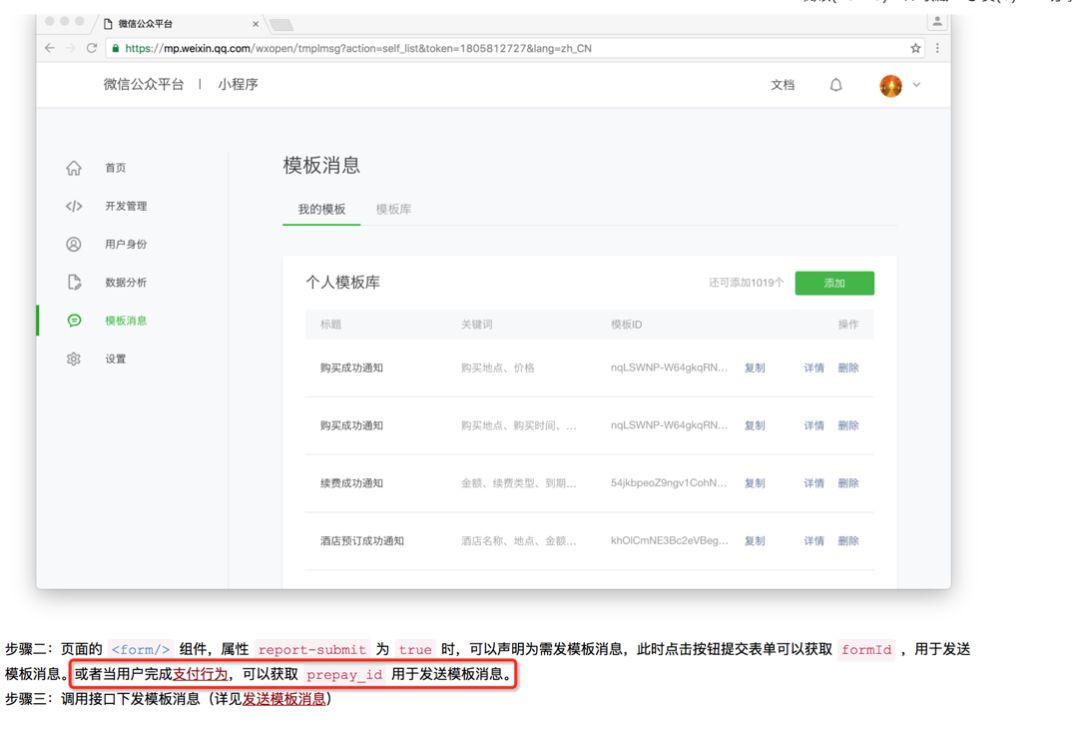Reload the page with the refresh icon
This screenshot has height=732, width=1080.
(92, 48)
